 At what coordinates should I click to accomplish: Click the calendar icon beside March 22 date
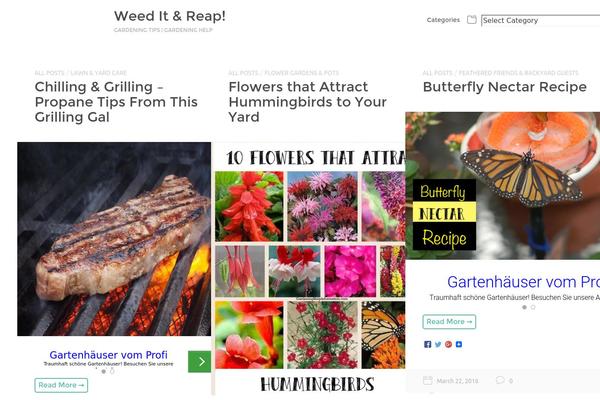click(428, 380)
